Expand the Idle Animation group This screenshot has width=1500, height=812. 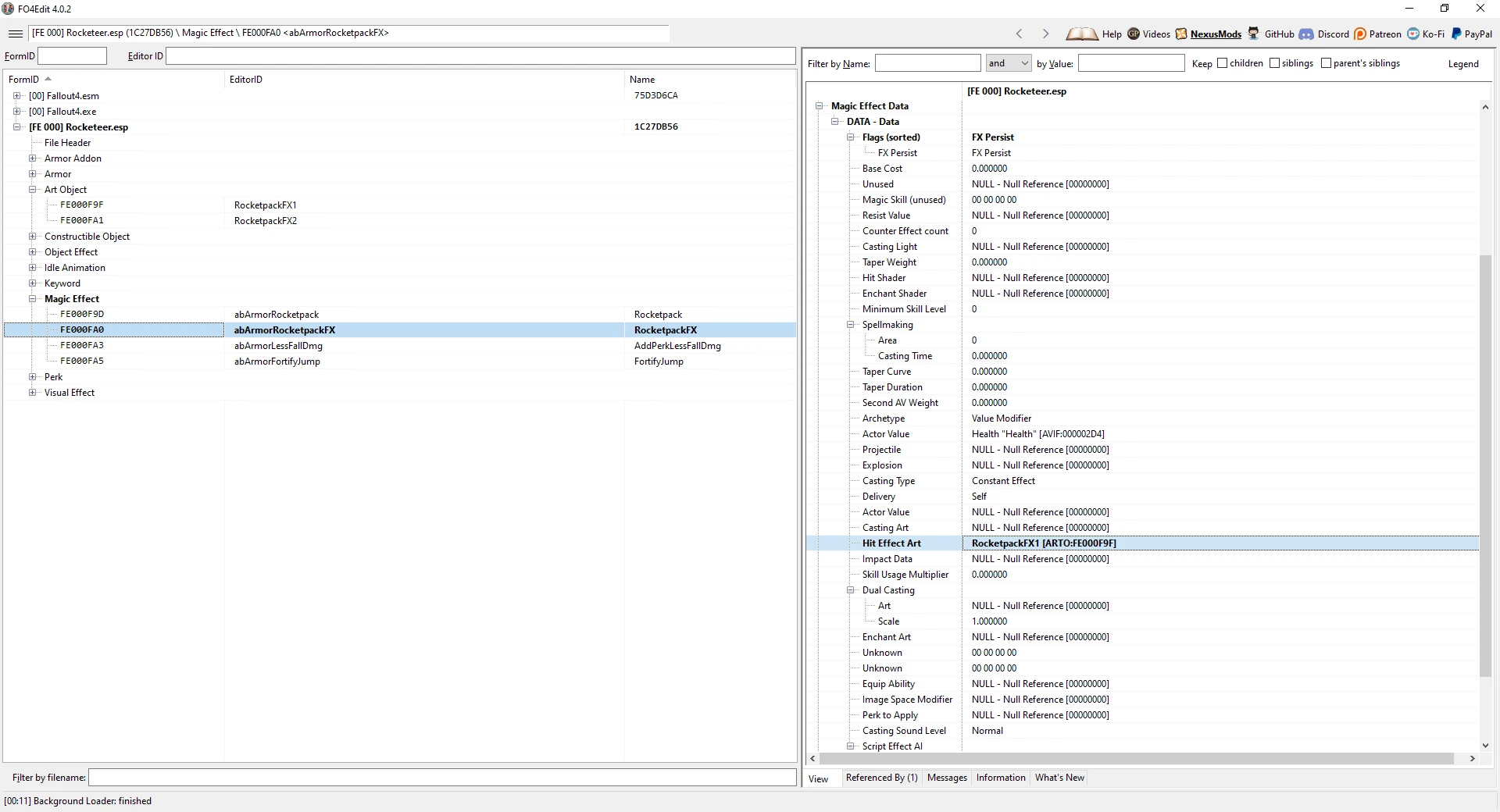[32, 268]
